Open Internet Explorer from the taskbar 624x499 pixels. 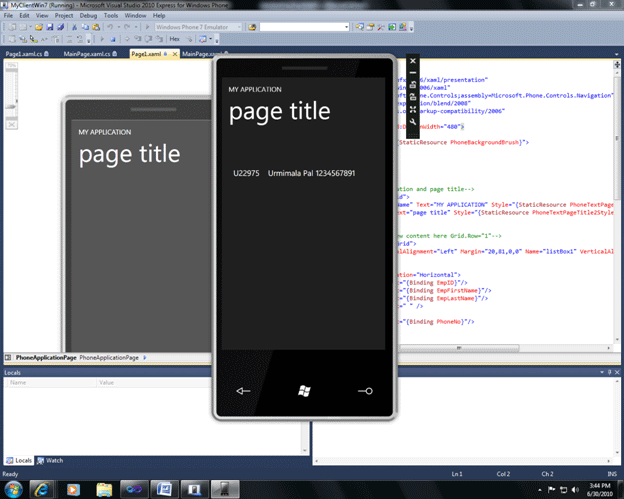[42, 488]
